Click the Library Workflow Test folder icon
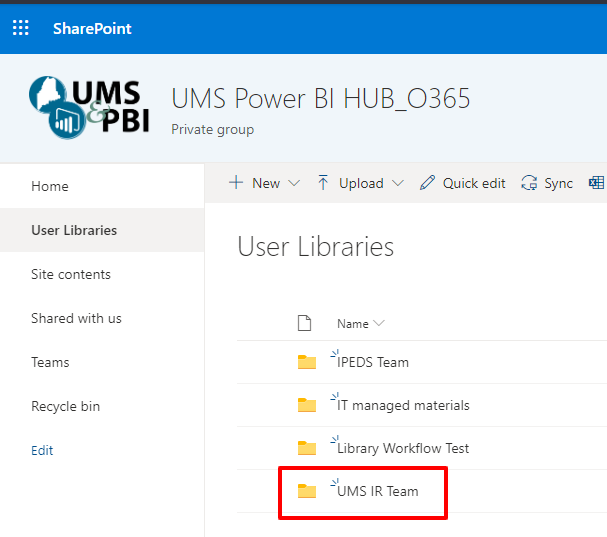 point(307,448)
